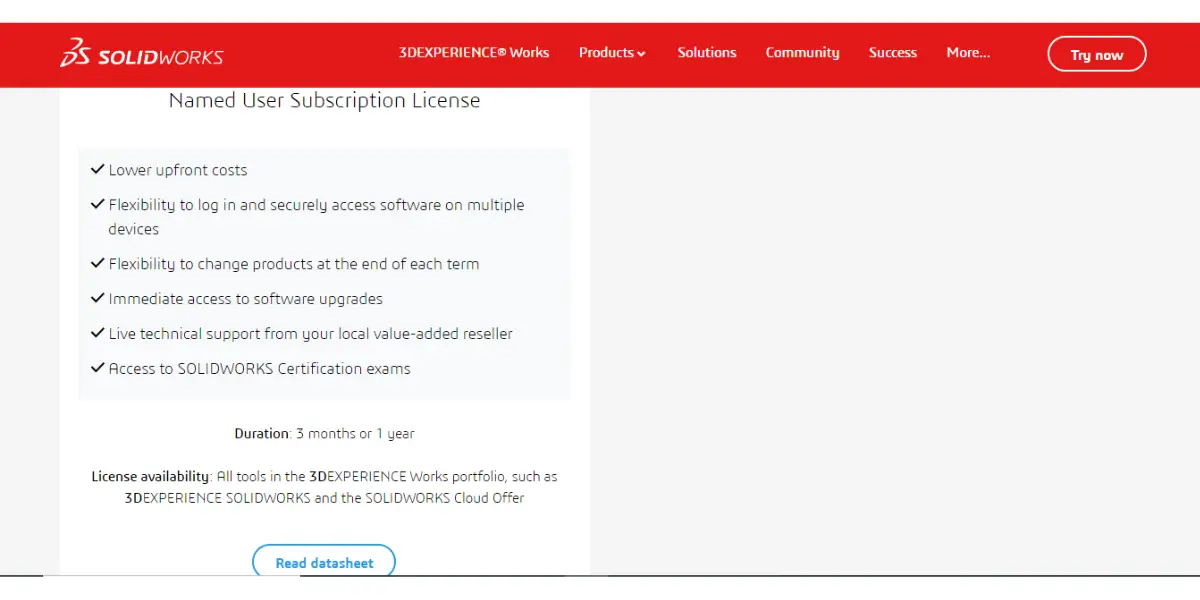Click the SOLIDWORKS logo in the header
This screenshot has height=600, width=1200.
[141, 54]
